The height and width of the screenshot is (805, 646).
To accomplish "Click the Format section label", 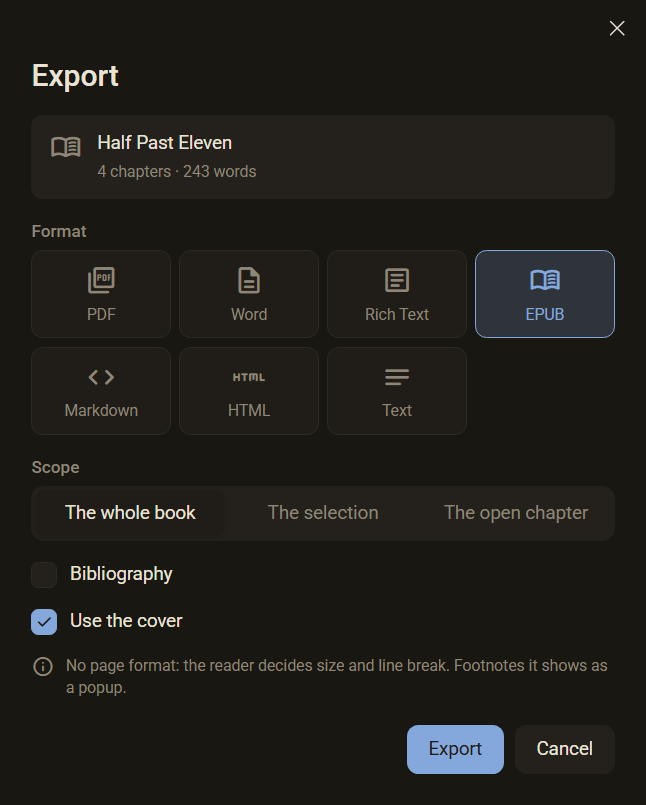I will (x=59, y=232).
